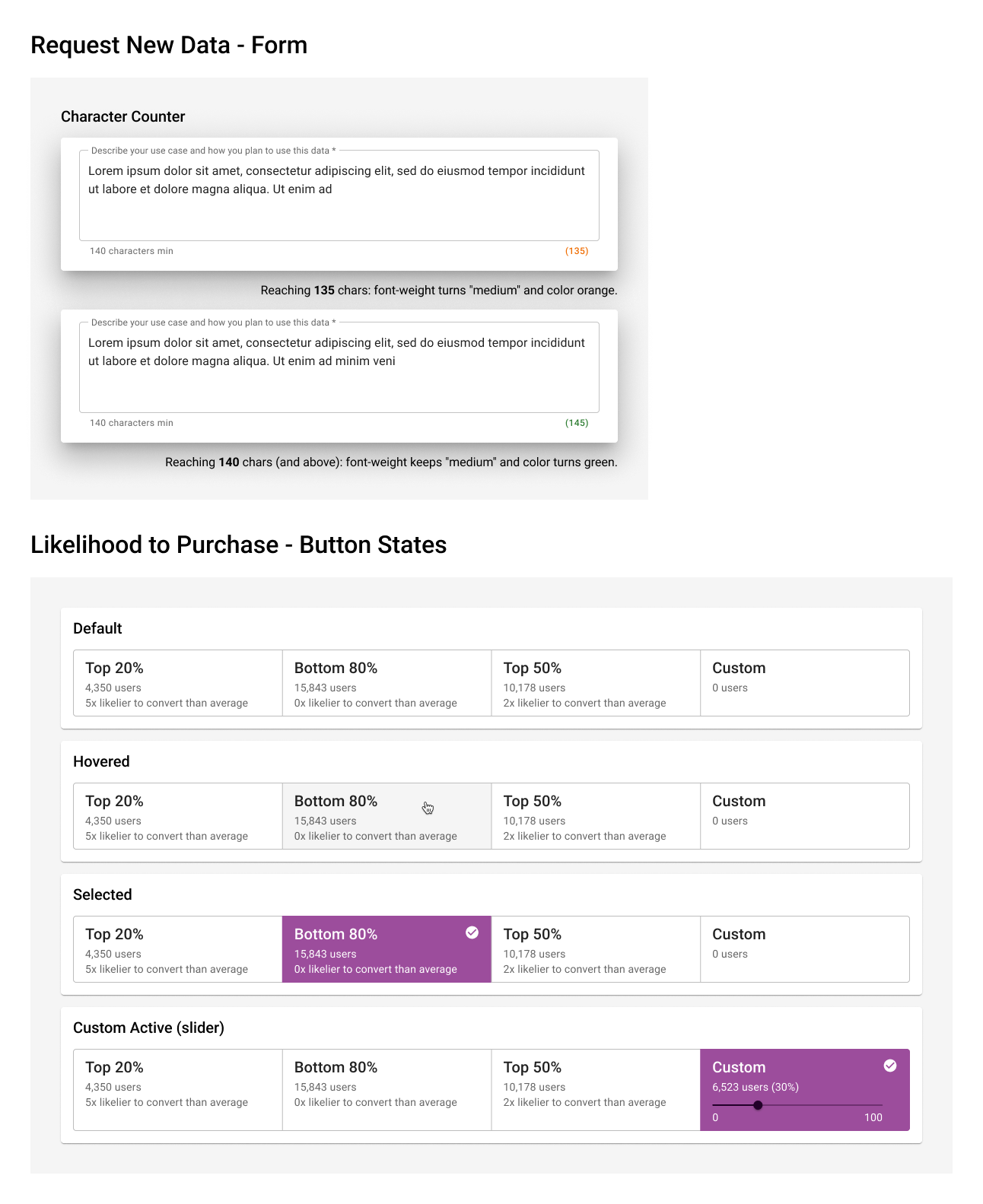The height and width of the screenshot is (1204, 983).
Task: Select Top 20% option in Hovered row
Action: coord(178,816)
